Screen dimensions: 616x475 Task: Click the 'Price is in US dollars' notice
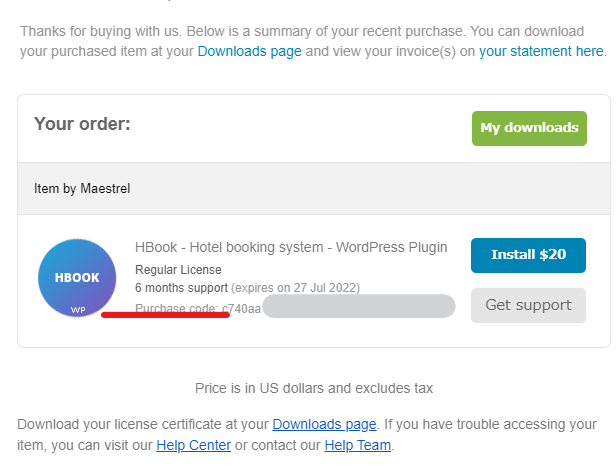click(314, 388)
